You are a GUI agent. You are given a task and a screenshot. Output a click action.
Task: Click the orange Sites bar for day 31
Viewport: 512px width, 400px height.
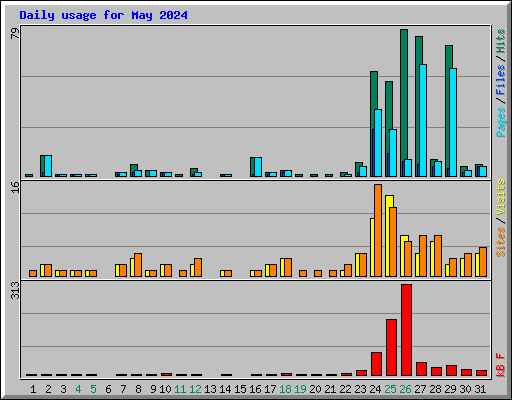pos(483,262)
